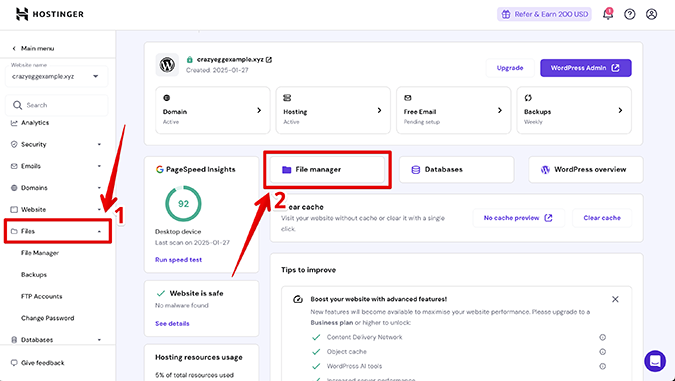The height and width of the screenshot is (381, 675).
Task: Click the Databases cylinder icon
Action: pyautogui.click(x=415, y=170)
